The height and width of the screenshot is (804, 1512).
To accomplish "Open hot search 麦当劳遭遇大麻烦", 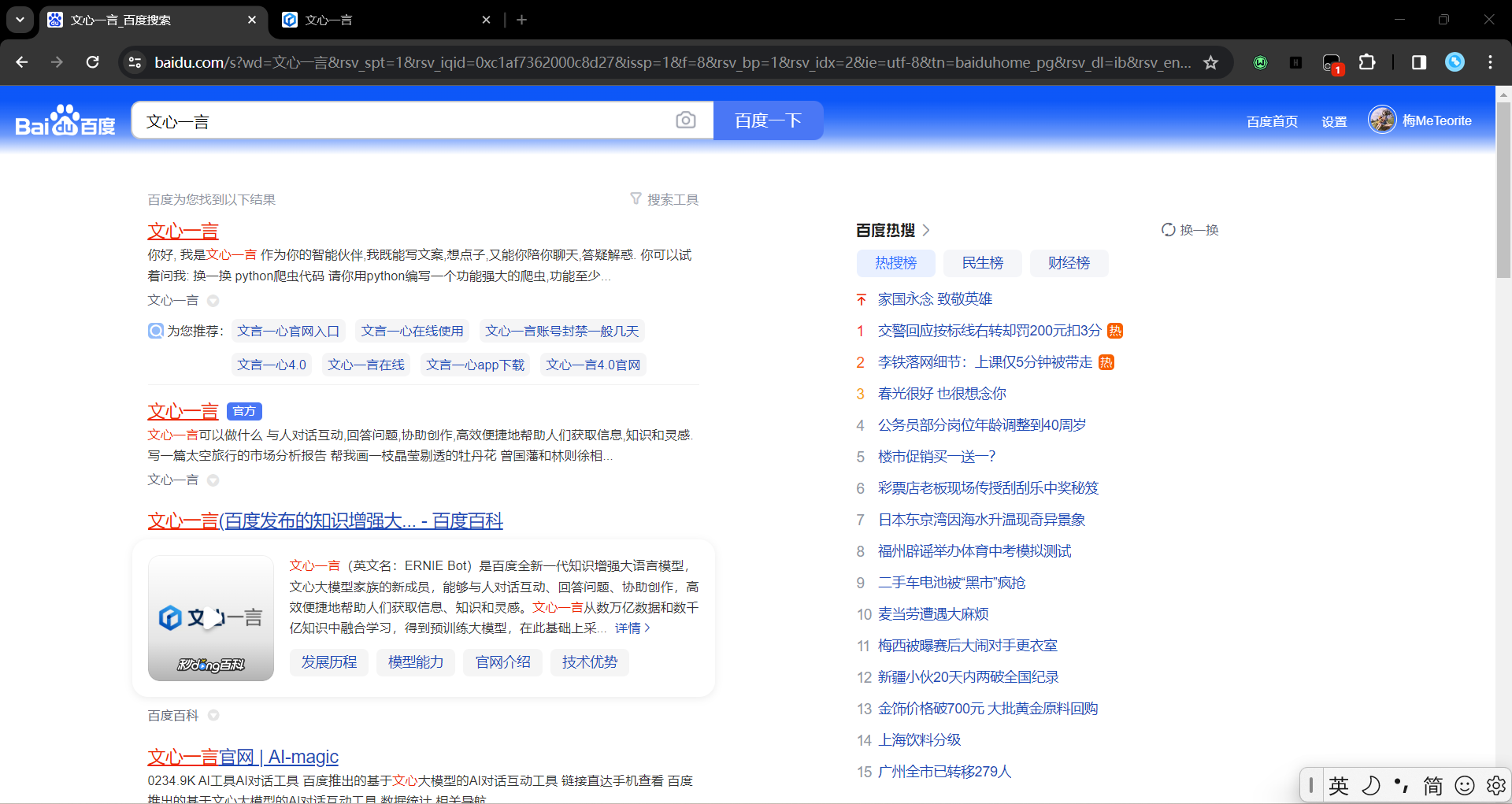I will tap(933, 614).
